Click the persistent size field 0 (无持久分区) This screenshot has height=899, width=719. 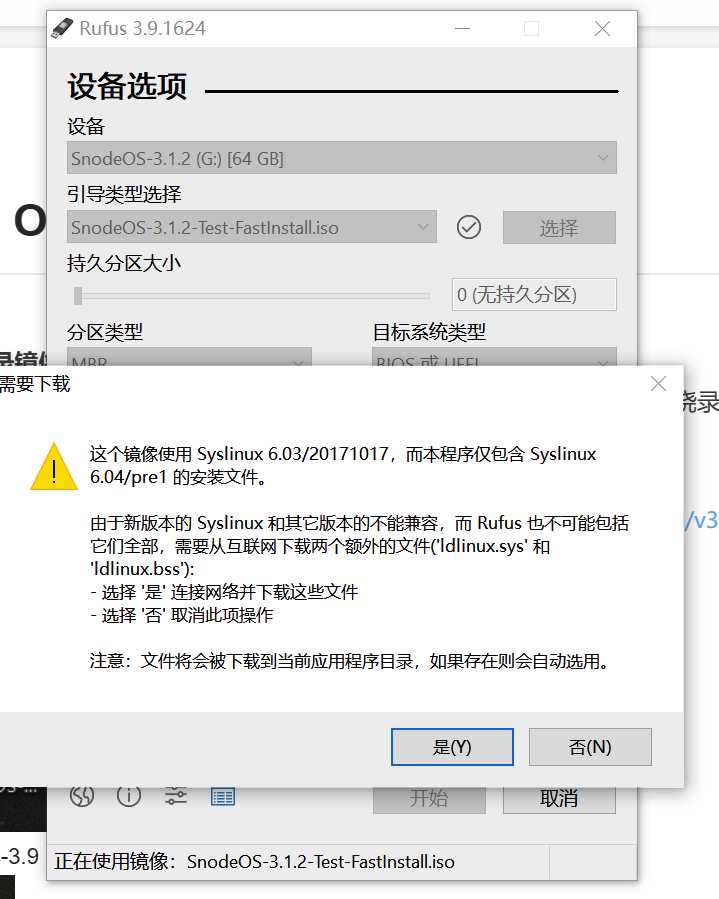tap(534, 295)
